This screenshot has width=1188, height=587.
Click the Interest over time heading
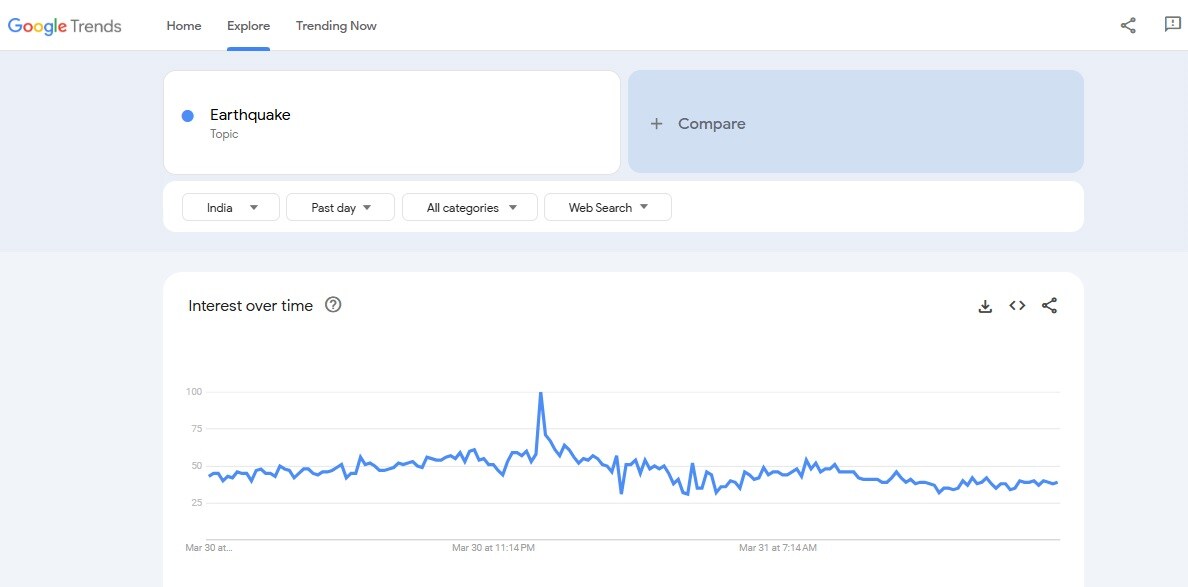(250, 306)
